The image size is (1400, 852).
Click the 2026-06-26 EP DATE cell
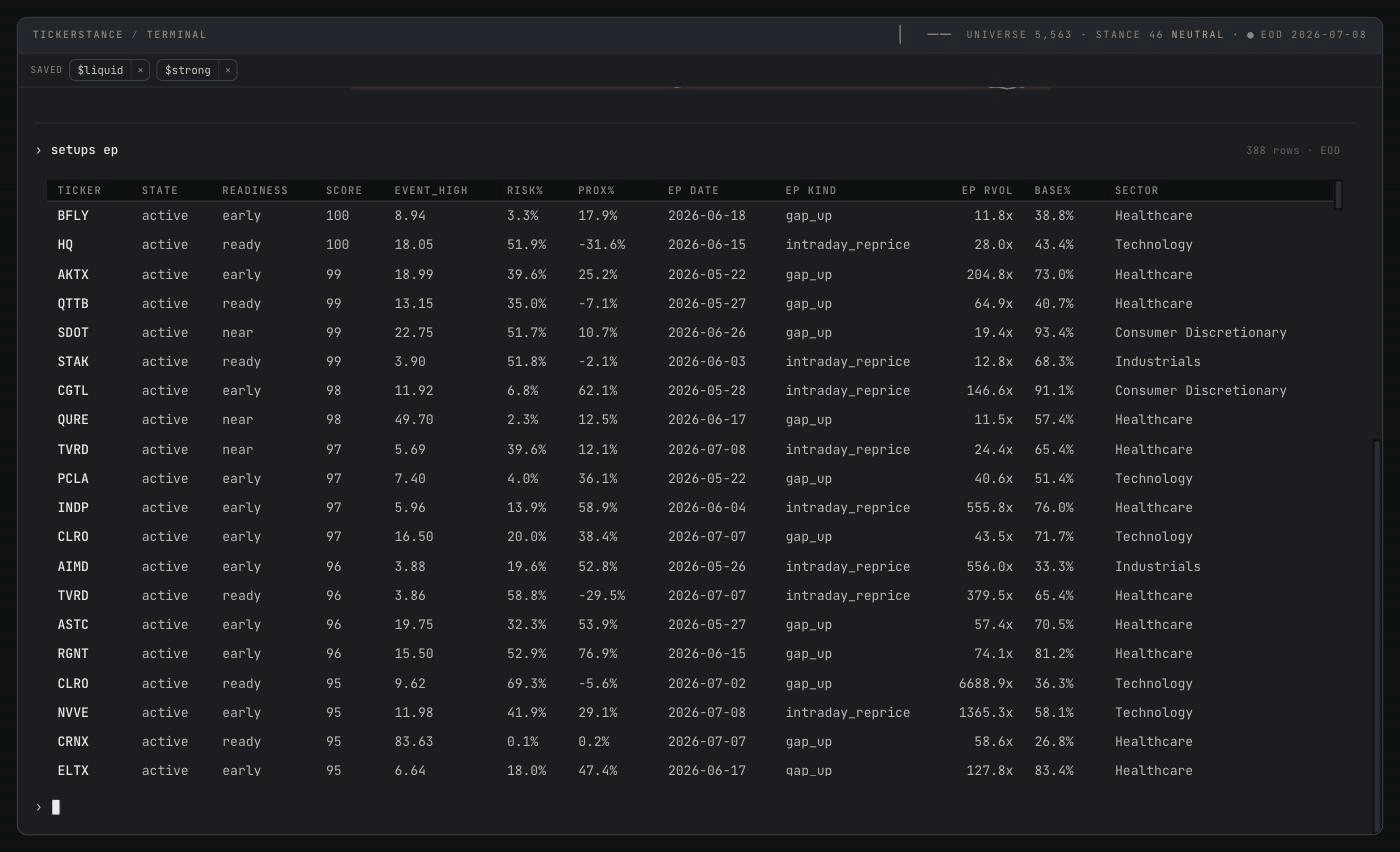706,333
